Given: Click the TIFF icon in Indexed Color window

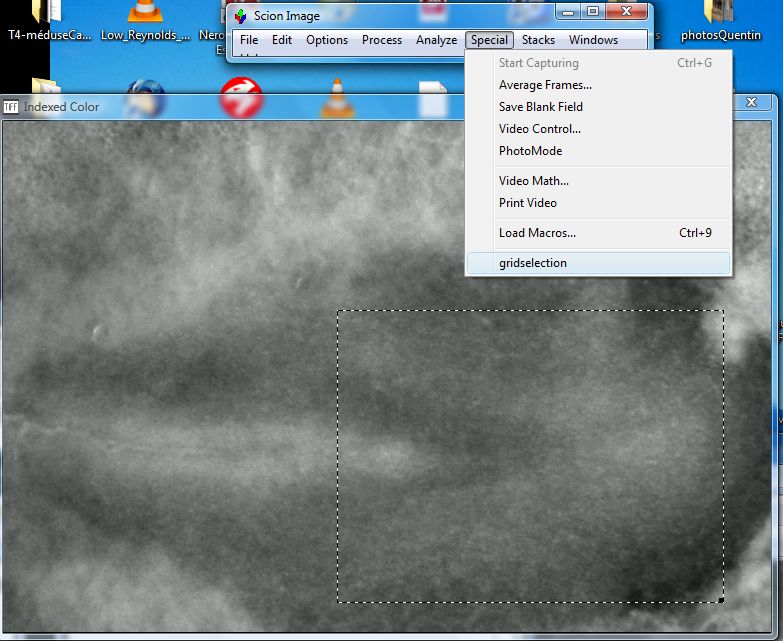Looking at the screenshot, I should pos(12,107).
